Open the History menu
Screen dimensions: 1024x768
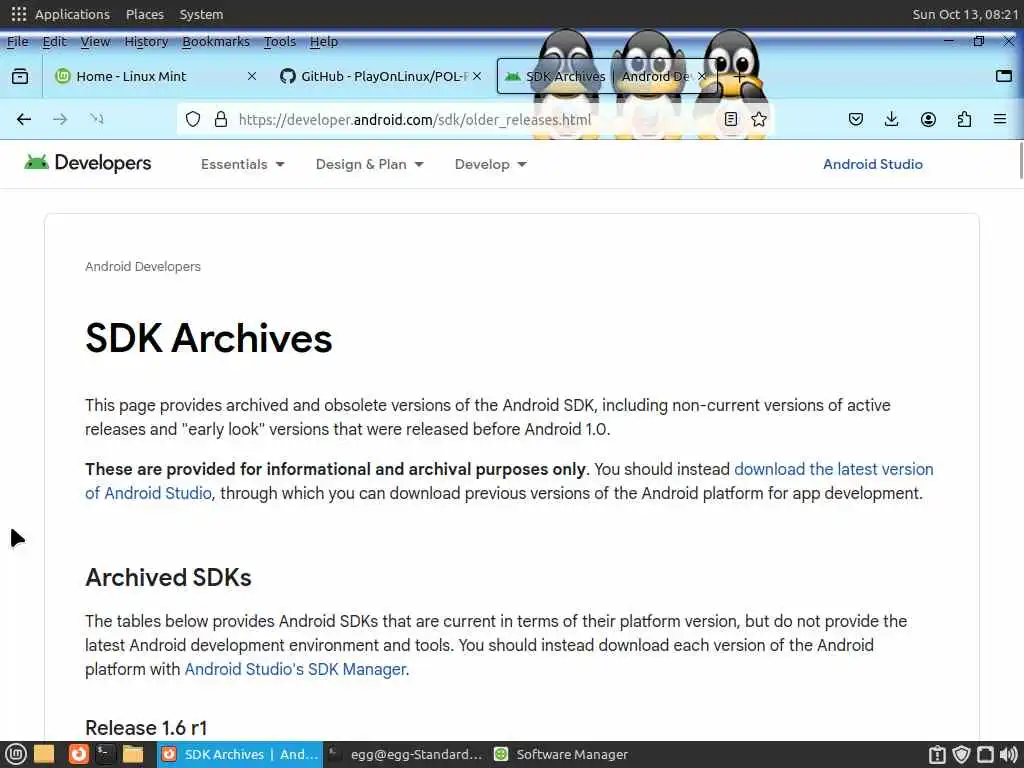tap(146, 42)
